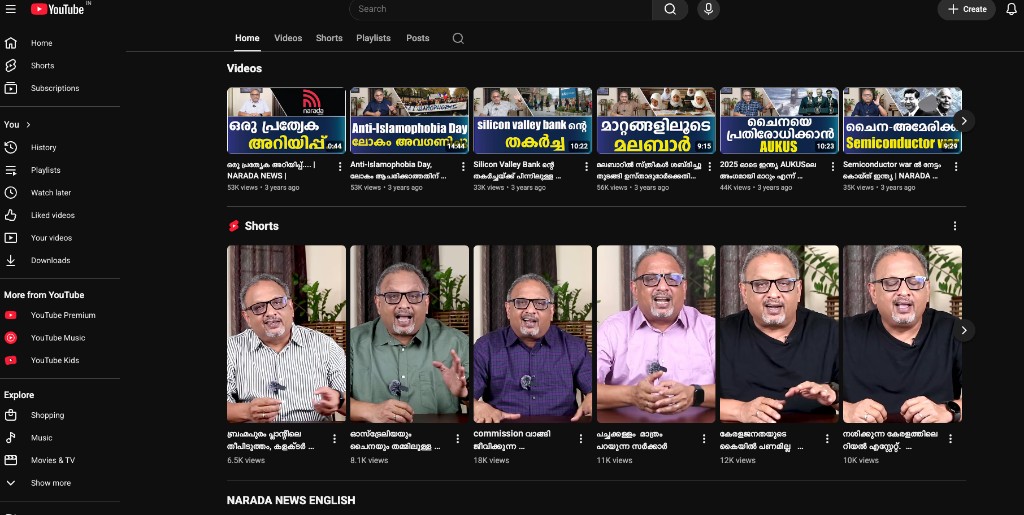Switch to the Shorts channel tab
1024x515 pixels.
(329, 38)
